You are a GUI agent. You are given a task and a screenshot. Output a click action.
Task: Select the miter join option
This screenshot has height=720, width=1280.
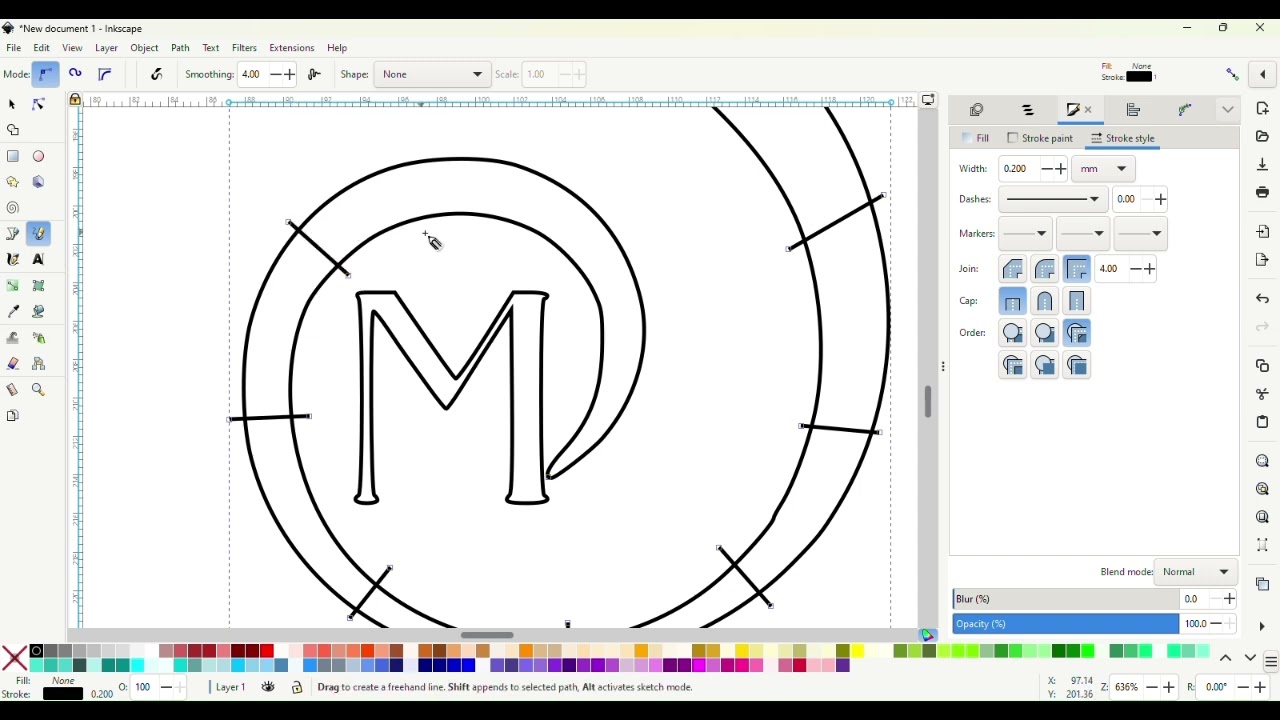click(x=1078, y=270)
